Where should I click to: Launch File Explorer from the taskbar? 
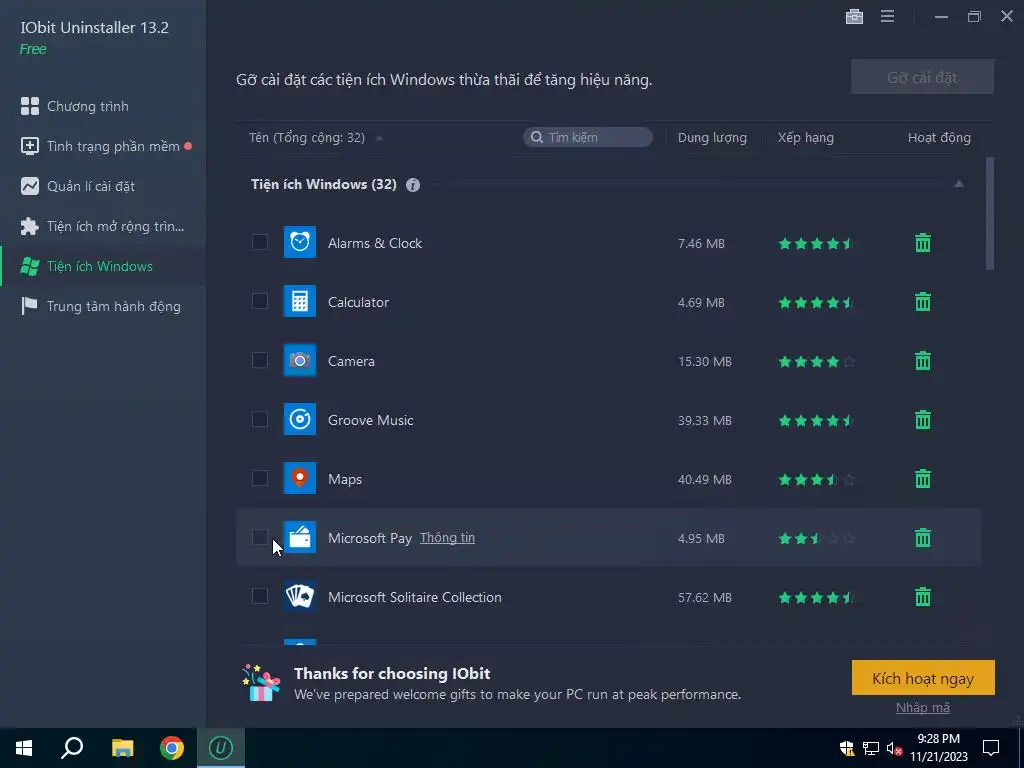[x=122, y=748]
